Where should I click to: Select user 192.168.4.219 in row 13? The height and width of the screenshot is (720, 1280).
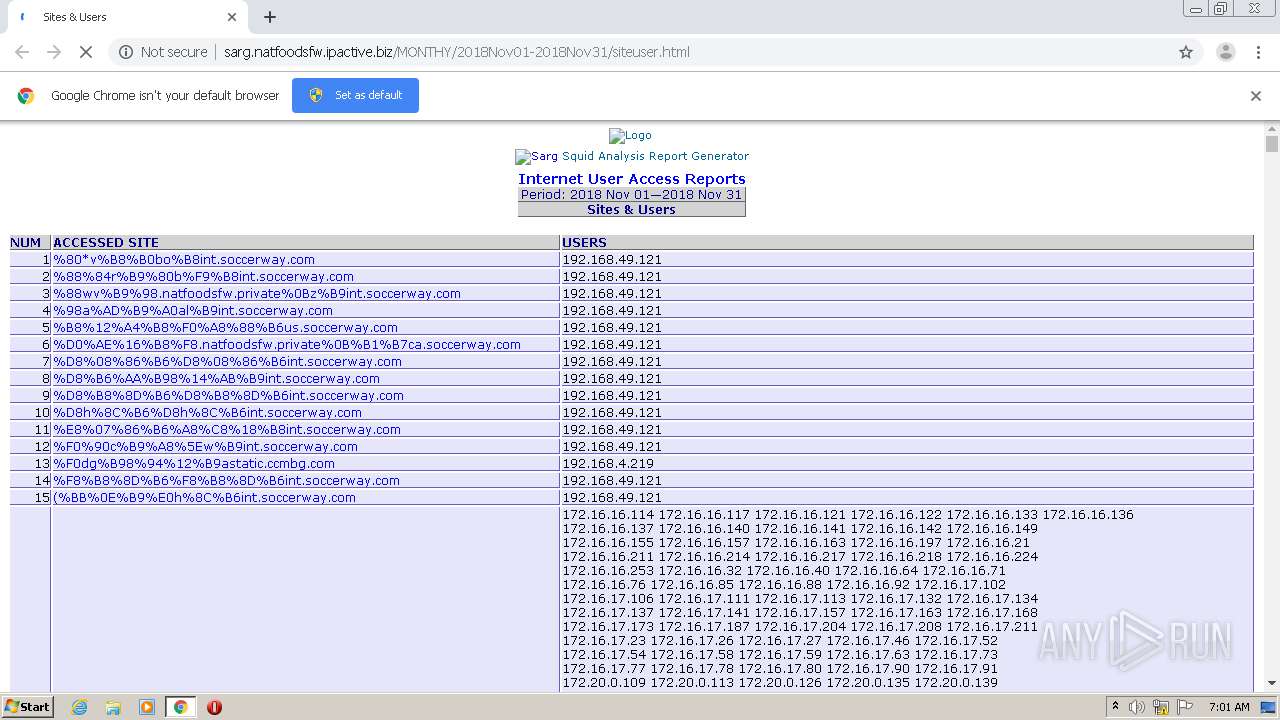[x=608, y=464]
